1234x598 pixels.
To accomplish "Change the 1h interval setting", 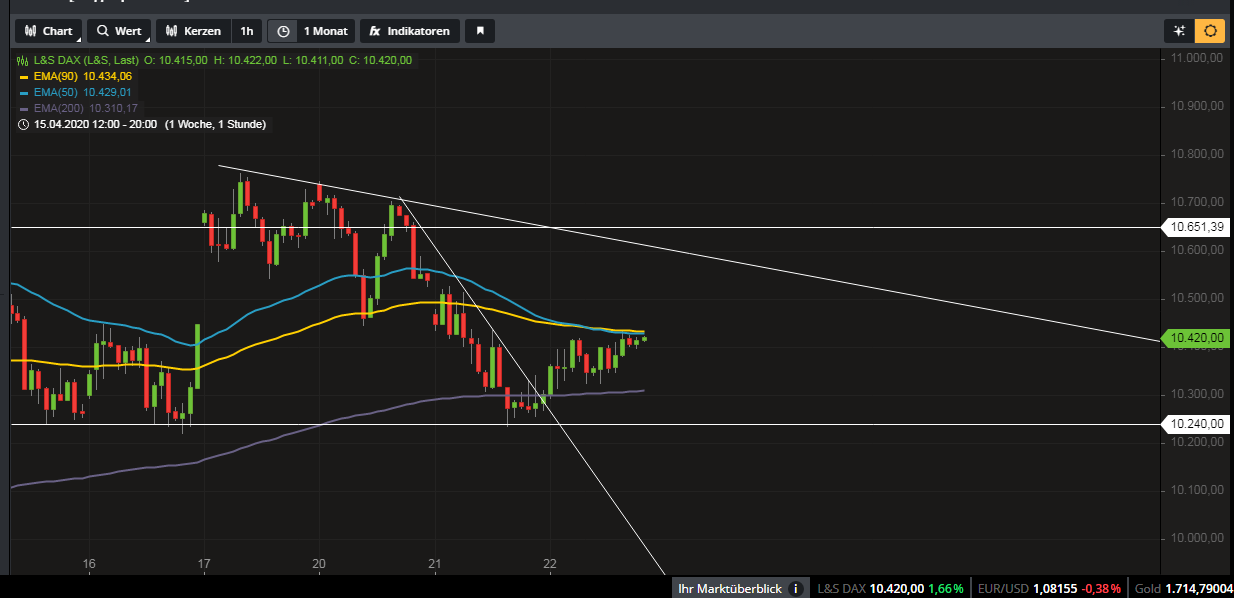I will [247, 31].
